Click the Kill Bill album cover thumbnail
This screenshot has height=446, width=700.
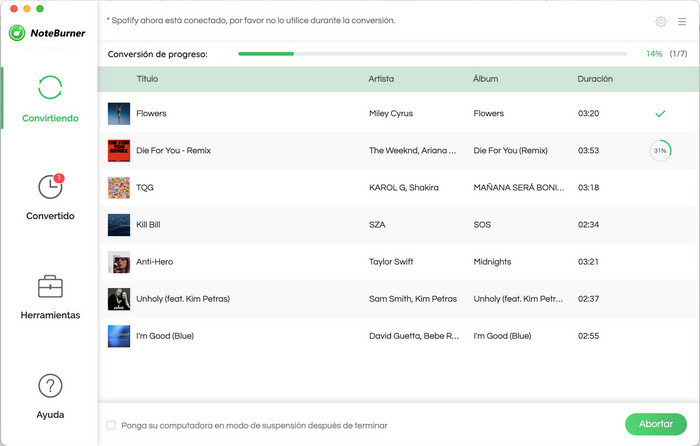119,225
